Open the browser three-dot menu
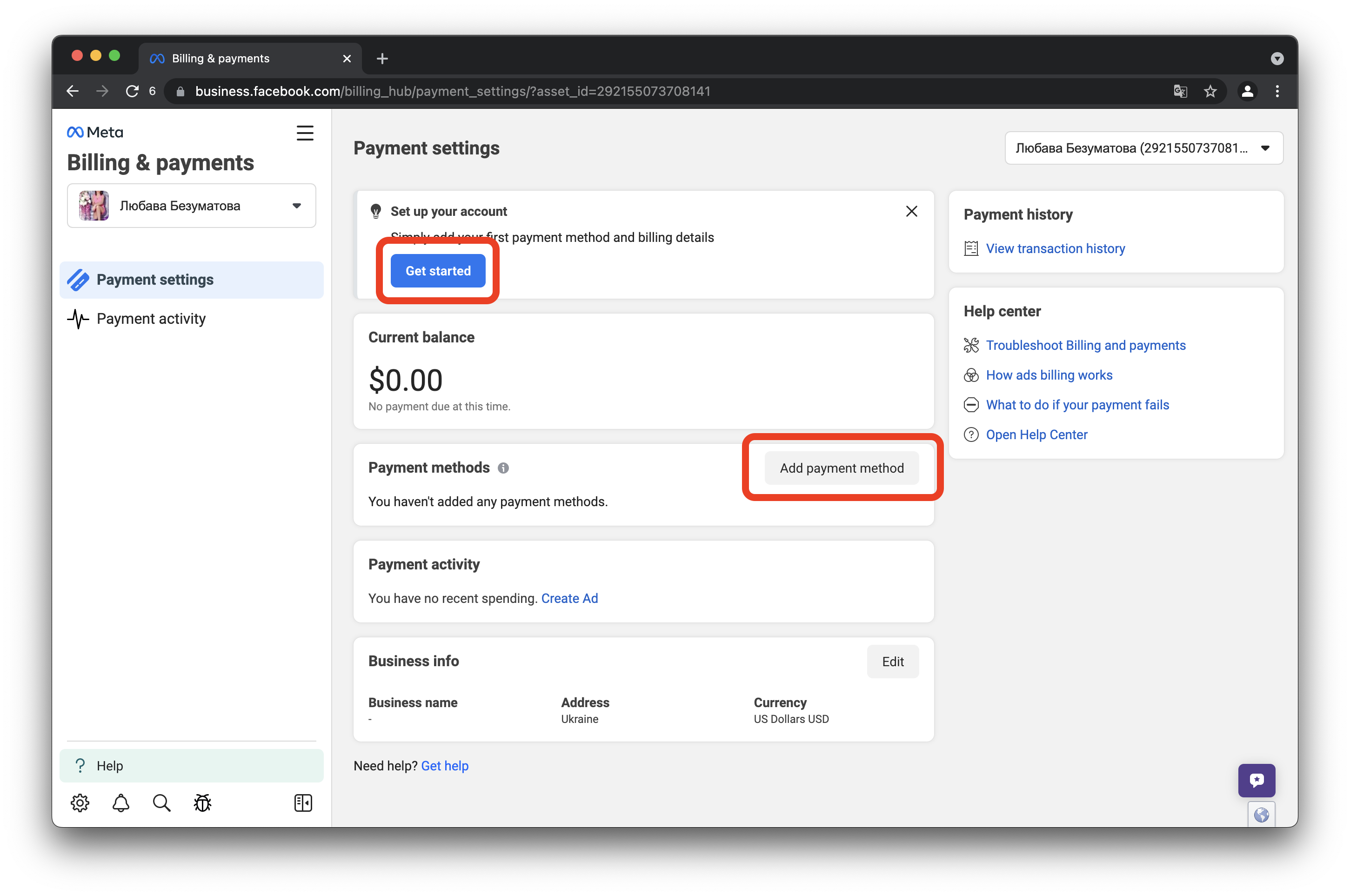 pos(1277,91)
